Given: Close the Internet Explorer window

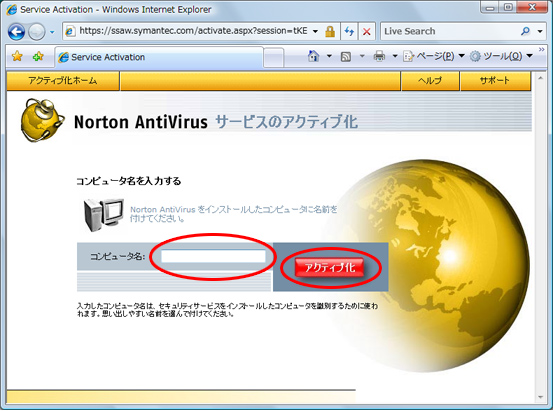Looking at the screenshot, I should click(532, 7).
